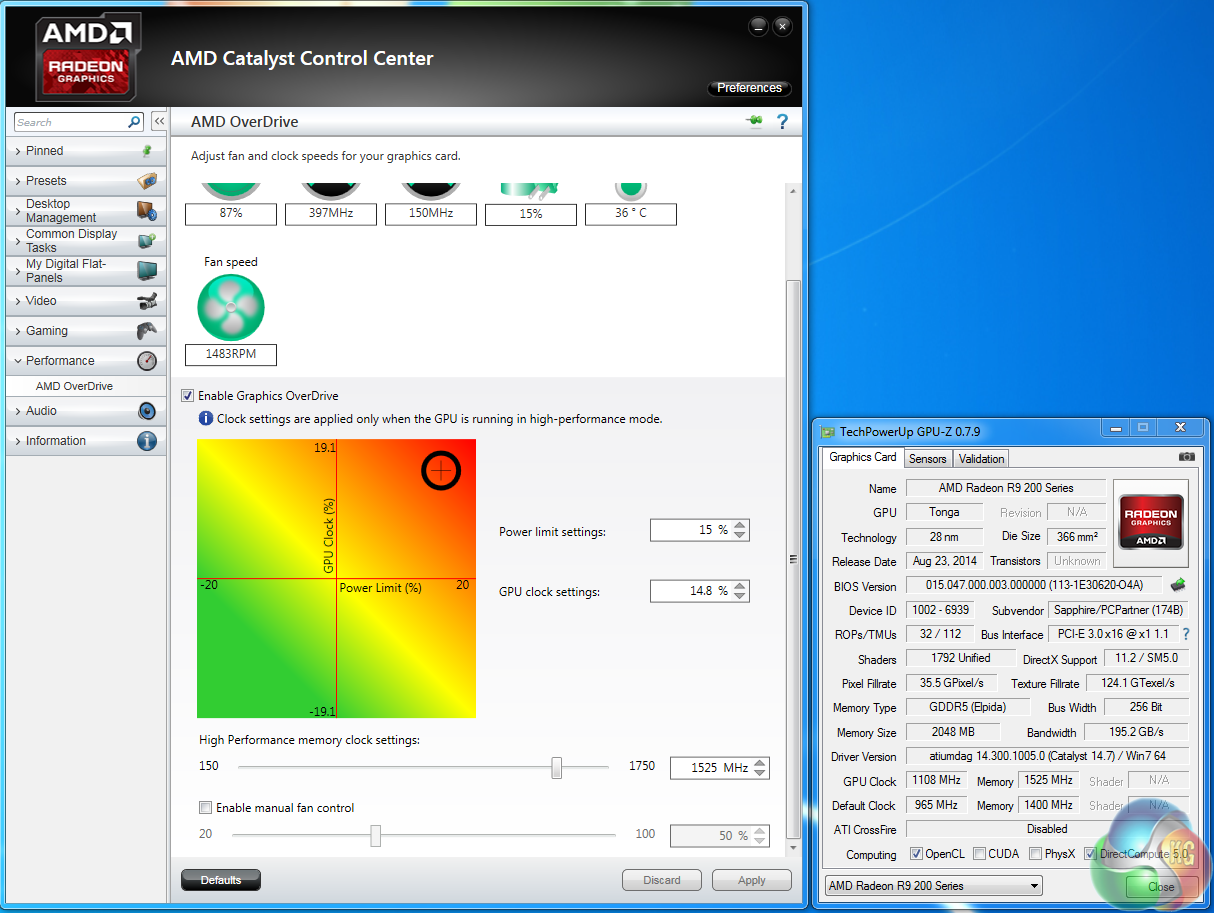Disable the Enable Graphics OverDrive checkbox
This screenshot has width=1214, height=913.
click(188, 396)
